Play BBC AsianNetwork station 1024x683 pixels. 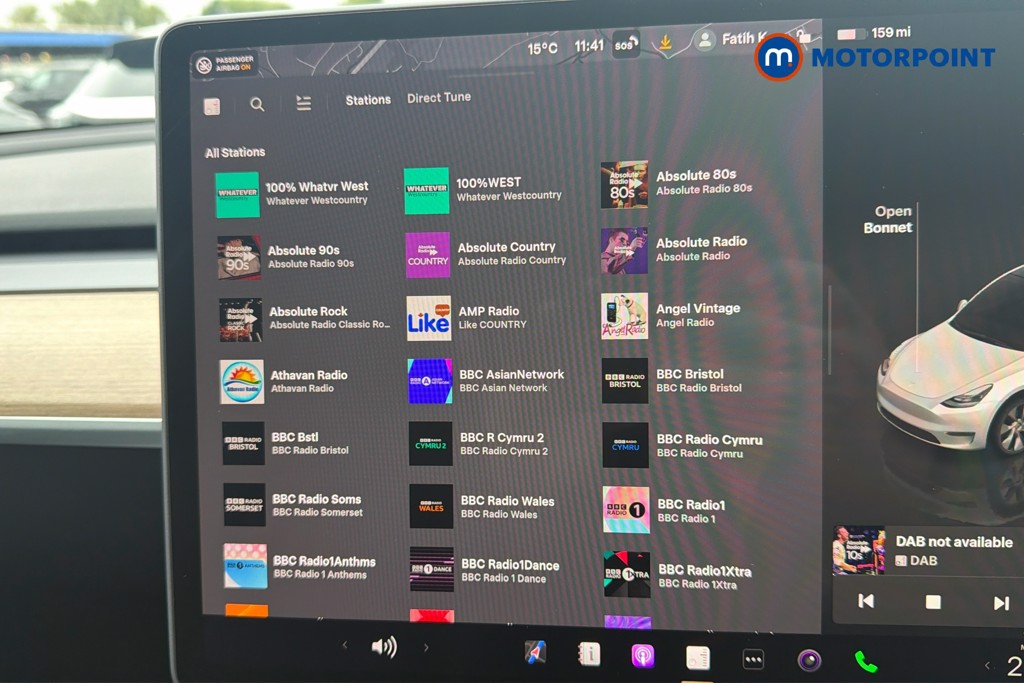pyautogui.click(x=487, y=381)
